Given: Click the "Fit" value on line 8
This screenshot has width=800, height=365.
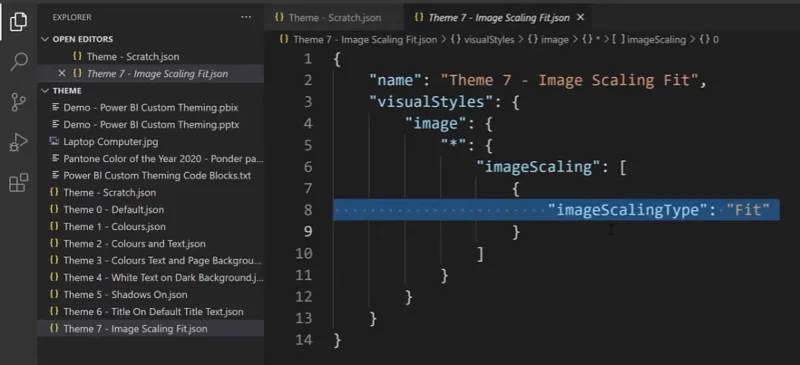Looking at the screenshot, I should [748, 210].
